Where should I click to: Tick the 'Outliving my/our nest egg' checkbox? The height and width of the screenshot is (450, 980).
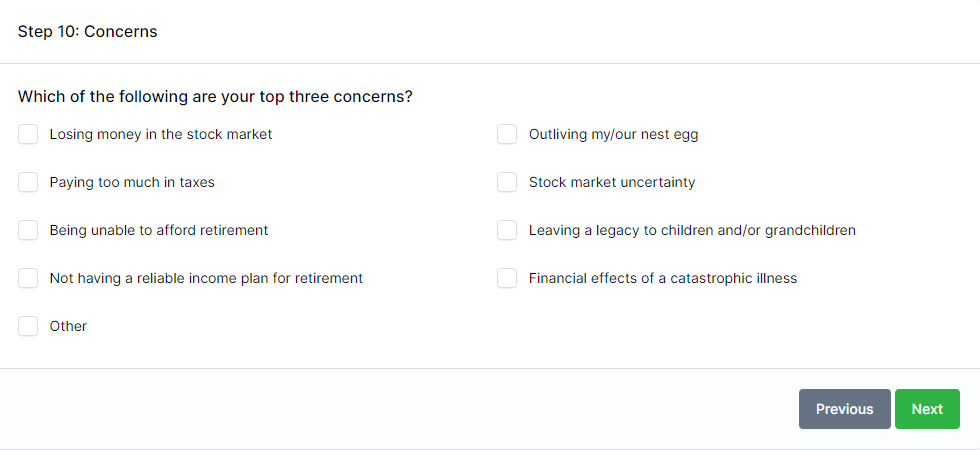tap(507, 134)
